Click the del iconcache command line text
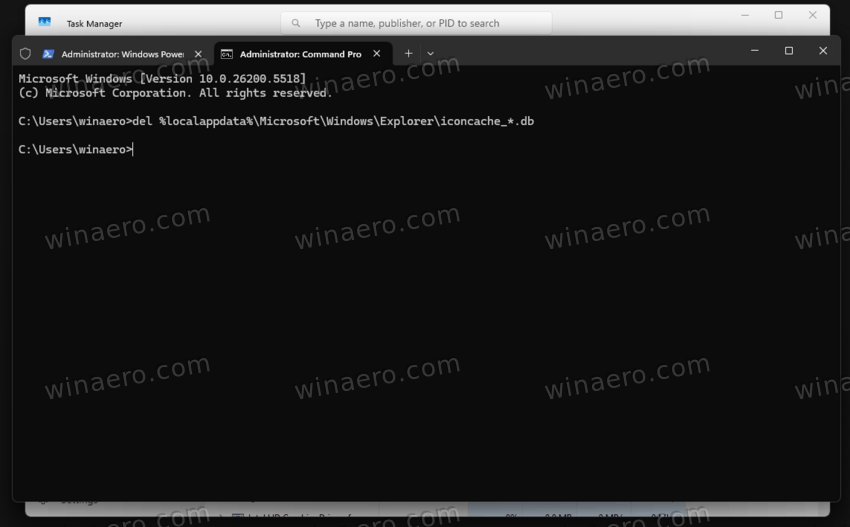Viewport: 850px width, 527px height. point(276,121)
